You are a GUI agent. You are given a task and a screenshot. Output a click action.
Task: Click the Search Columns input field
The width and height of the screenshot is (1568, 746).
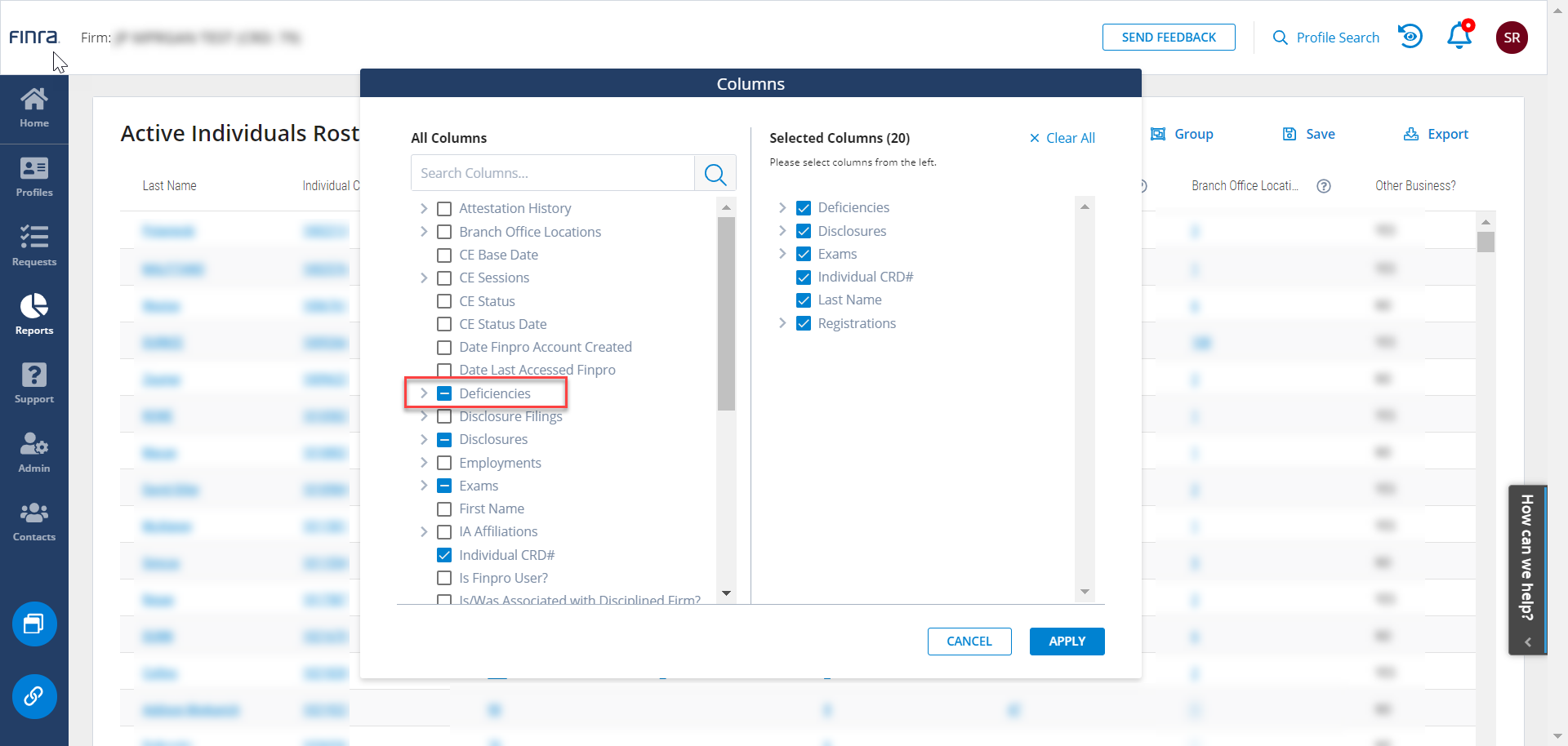pyautogui.click(x=552, y=173)
